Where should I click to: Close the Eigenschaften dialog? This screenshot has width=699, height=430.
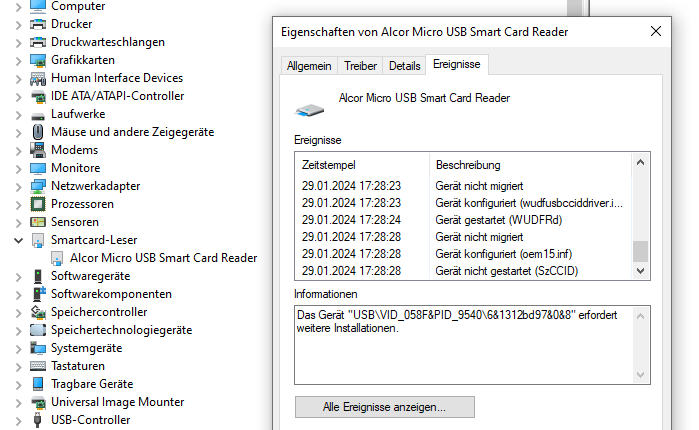click(655, 31)
